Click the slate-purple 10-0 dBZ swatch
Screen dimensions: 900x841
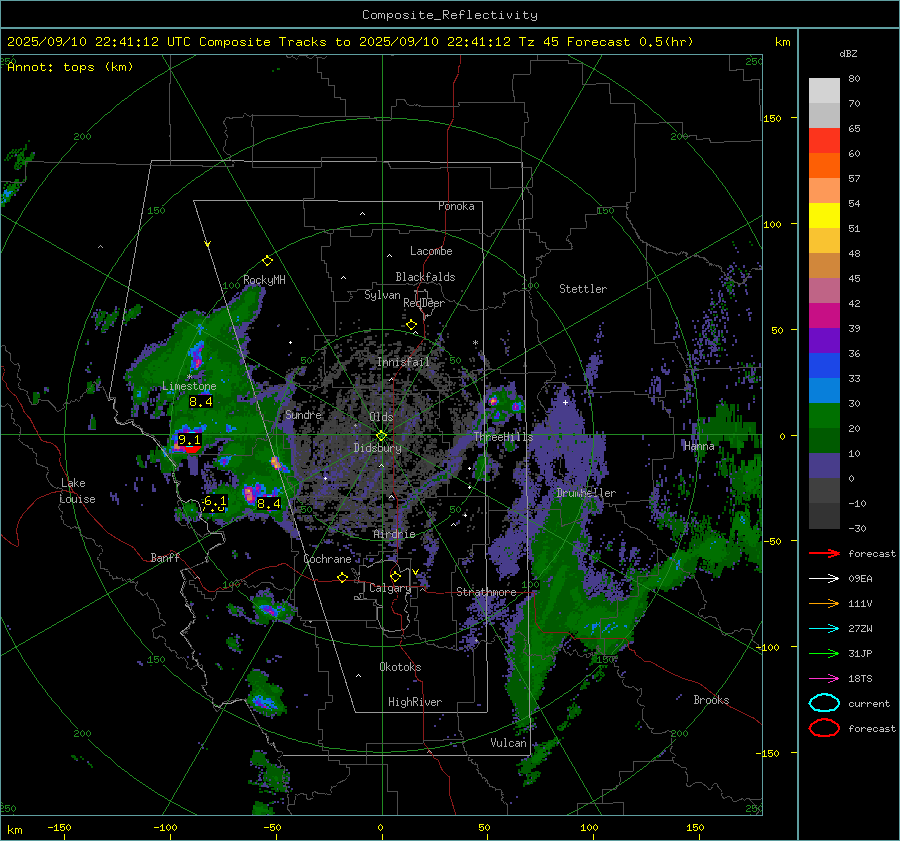[824, 465]
